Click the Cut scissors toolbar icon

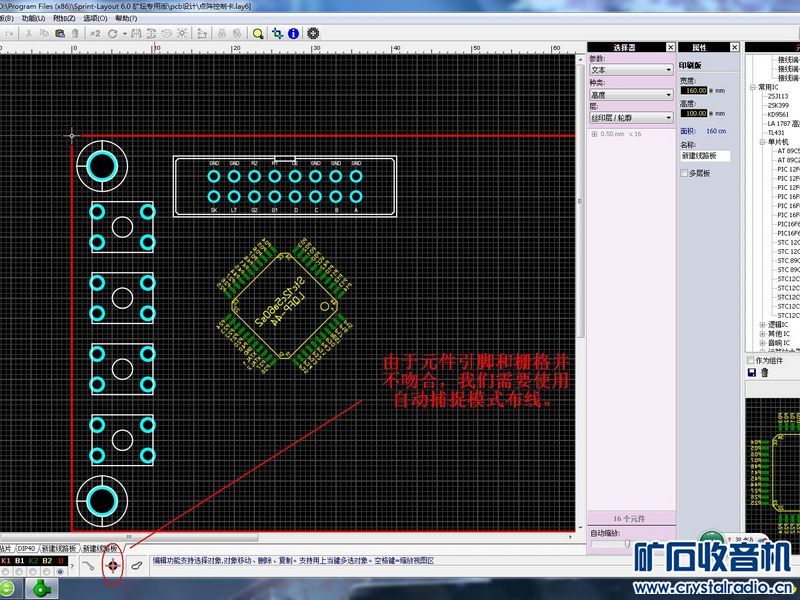(29, 34)
